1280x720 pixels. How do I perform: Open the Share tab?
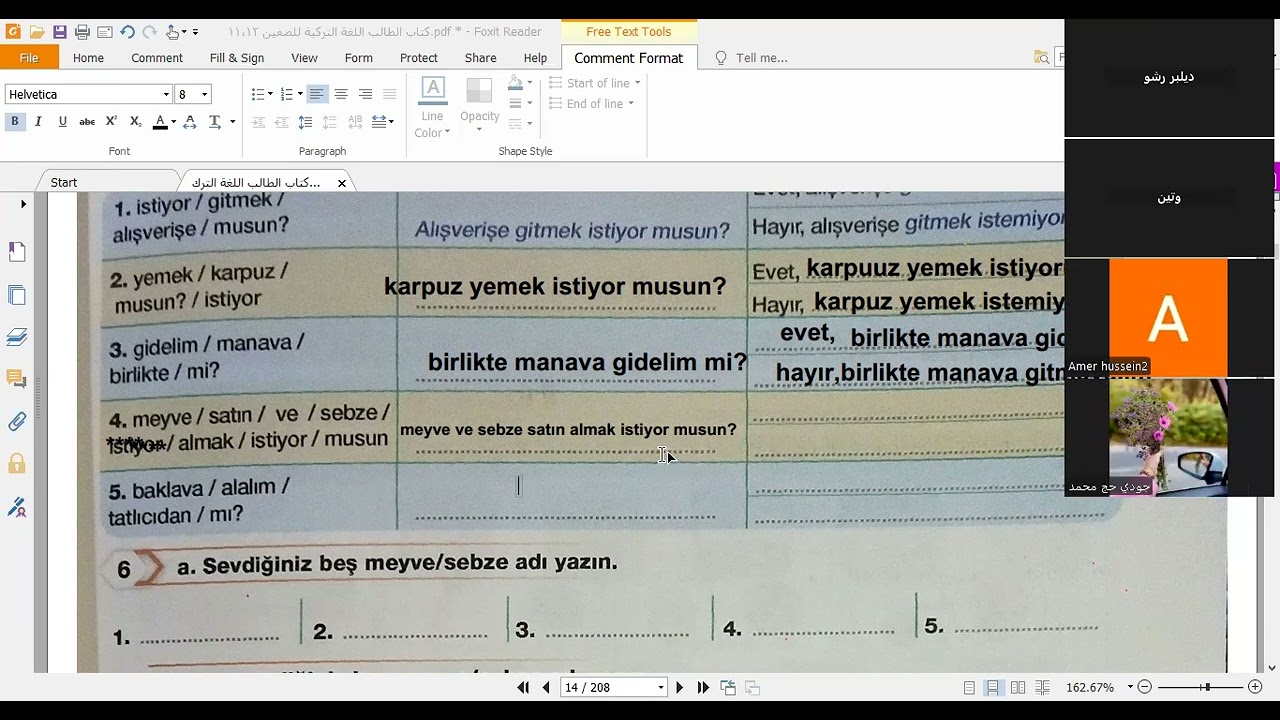click(x=481, y=58)
